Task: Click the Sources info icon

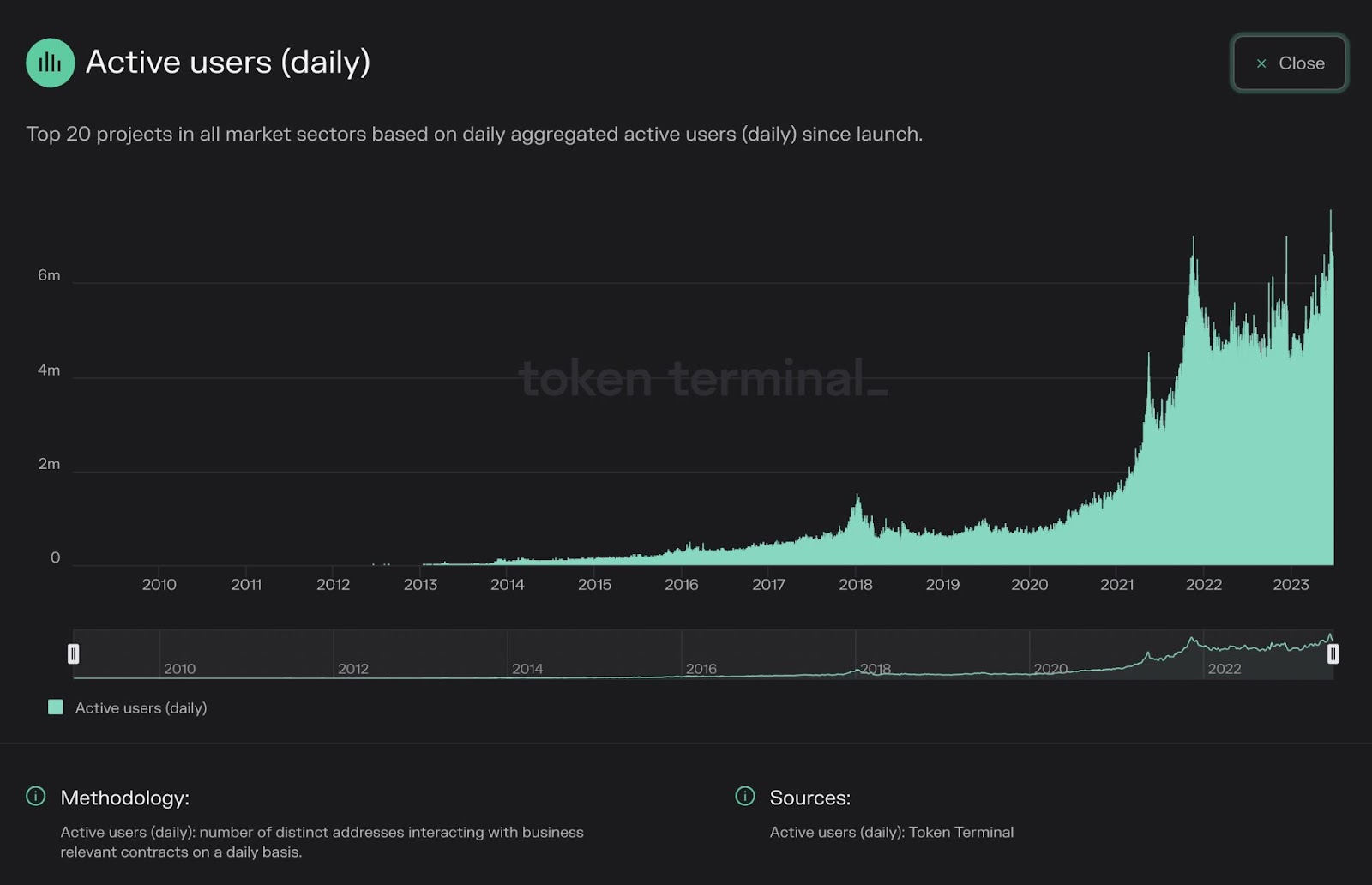Action: 745,796
